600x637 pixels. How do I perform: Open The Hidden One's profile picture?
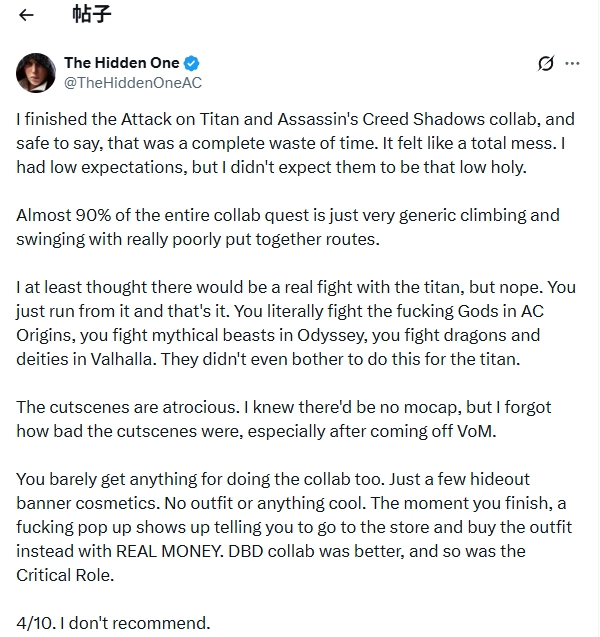[x=36, y=72]
